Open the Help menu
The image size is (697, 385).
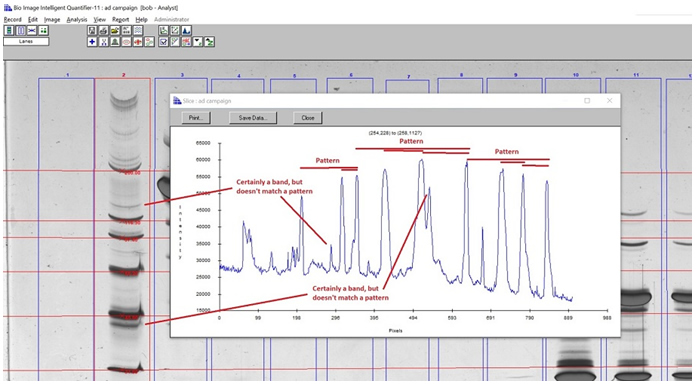[x=141, y=20]
